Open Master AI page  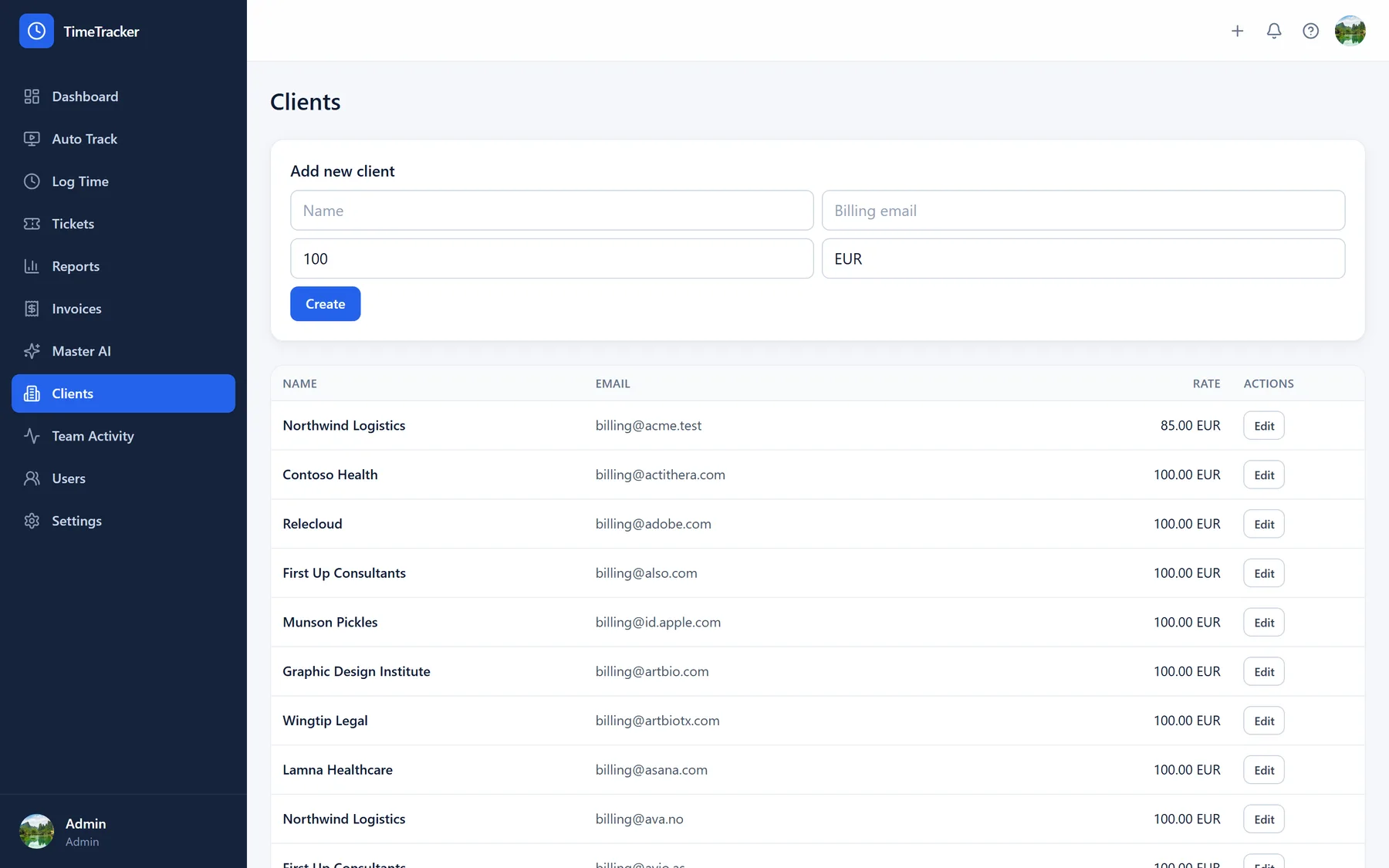pos(123,351)
